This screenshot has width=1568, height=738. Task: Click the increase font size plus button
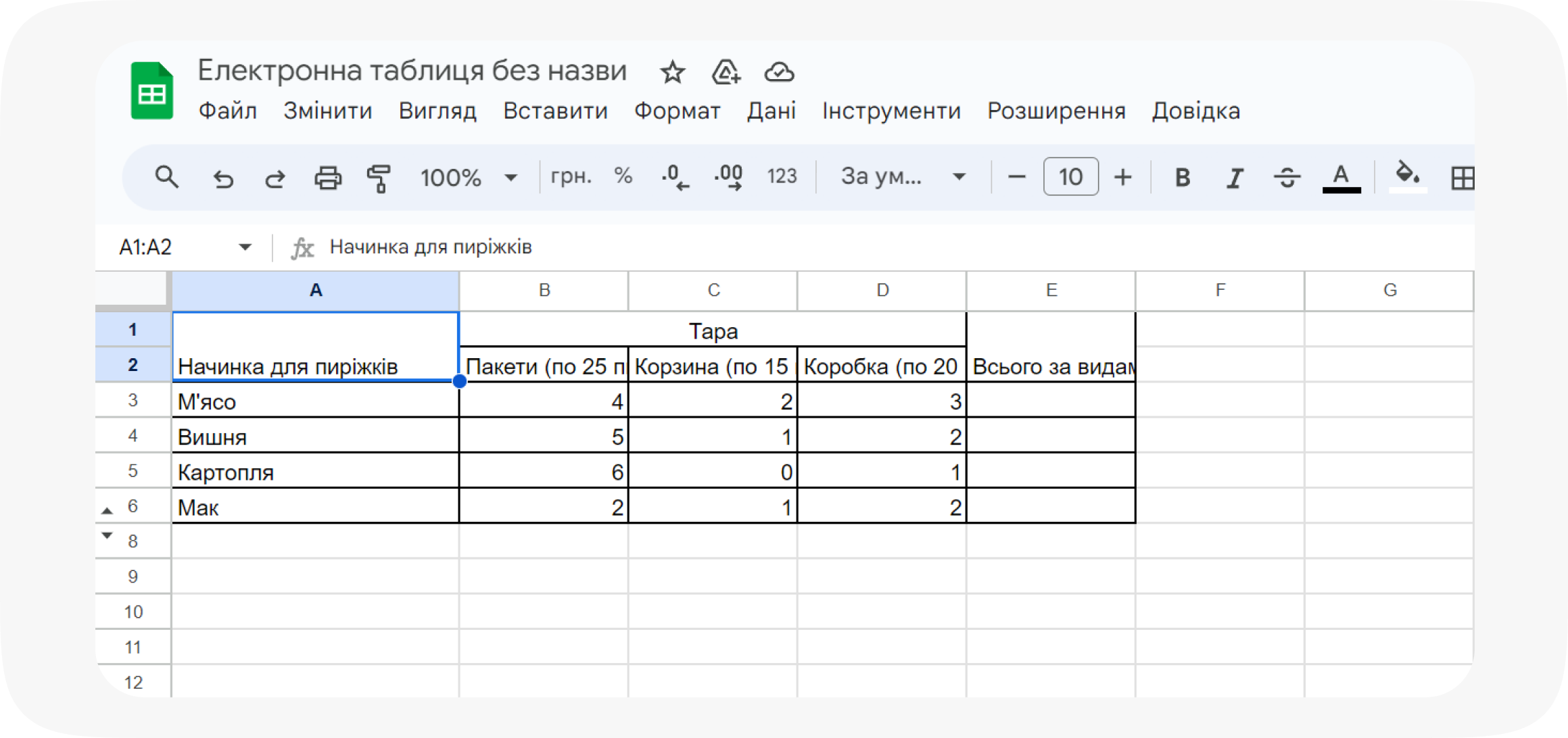(1123, 178)
